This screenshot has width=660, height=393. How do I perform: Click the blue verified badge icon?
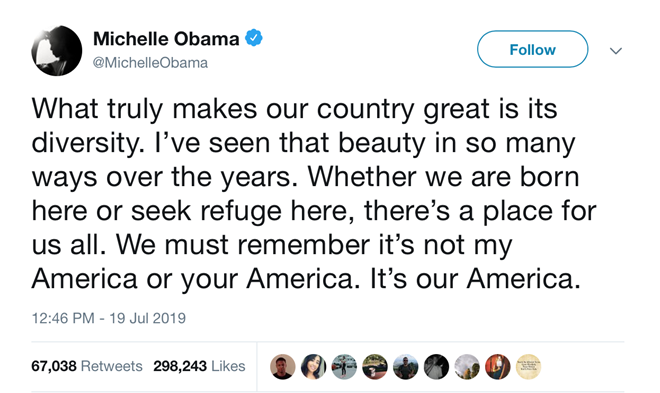pos(254,38)
